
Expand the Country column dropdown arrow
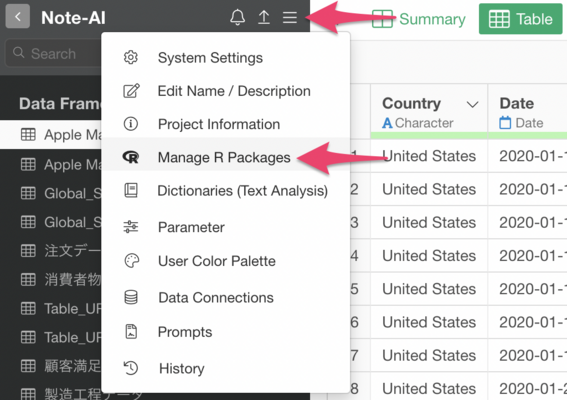(x=472, y=105)
